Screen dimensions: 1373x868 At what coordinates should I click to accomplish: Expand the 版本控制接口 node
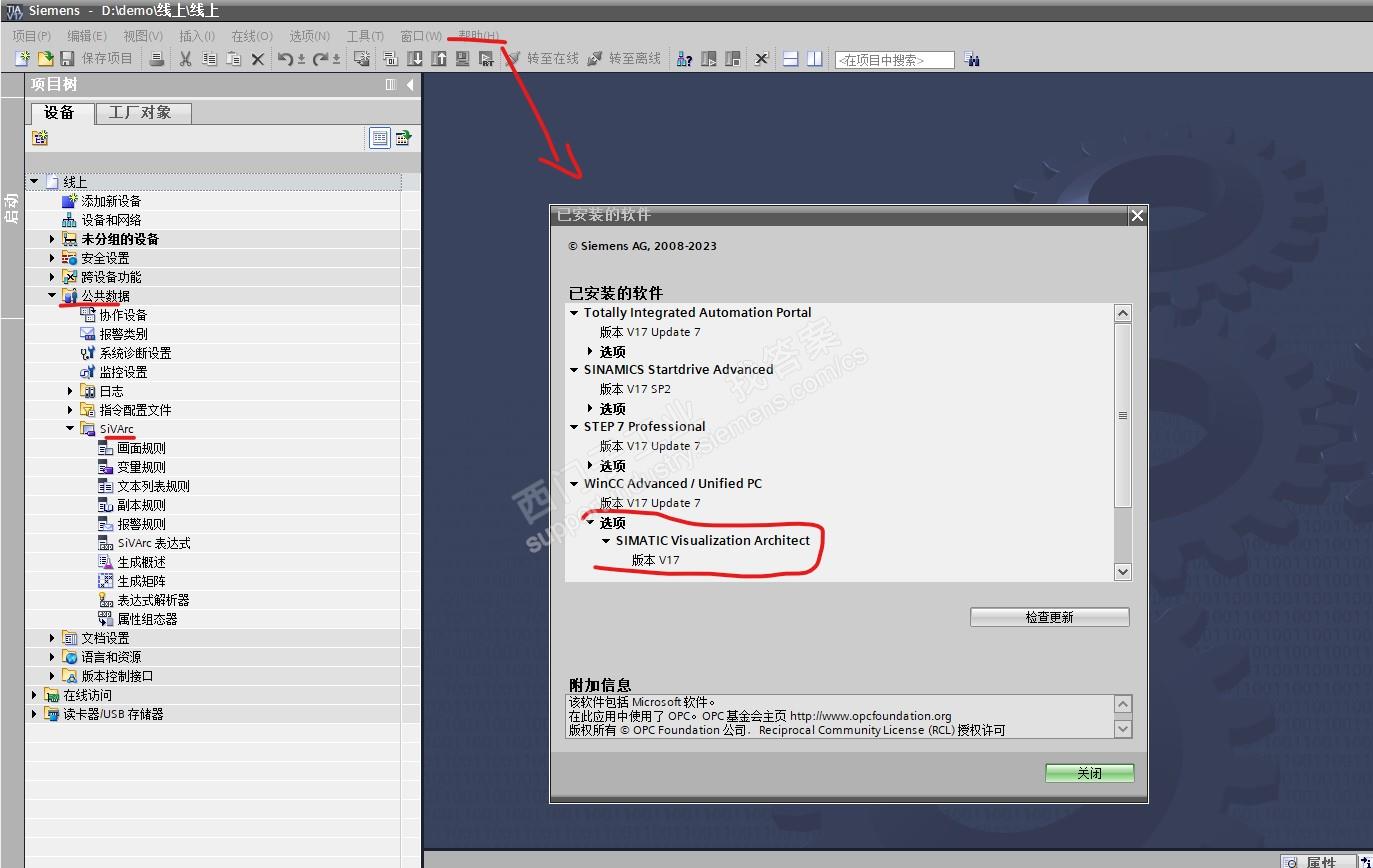click(x=52, y=676)
